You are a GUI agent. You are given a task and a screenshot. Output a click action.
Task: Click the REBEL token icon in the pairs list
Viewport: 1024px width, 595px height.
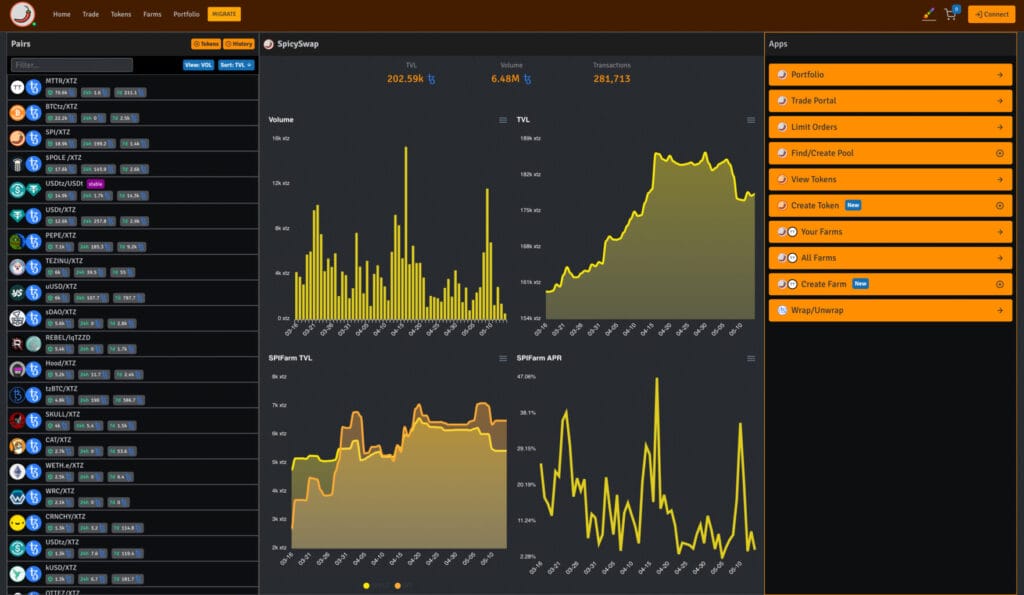tap(17, 344)
